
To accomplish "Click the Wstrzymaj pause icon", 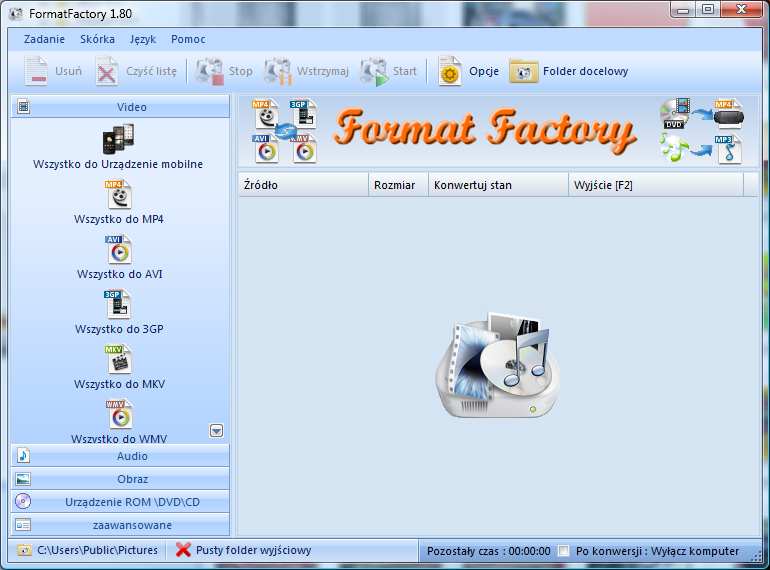I will tap(277, 72).
